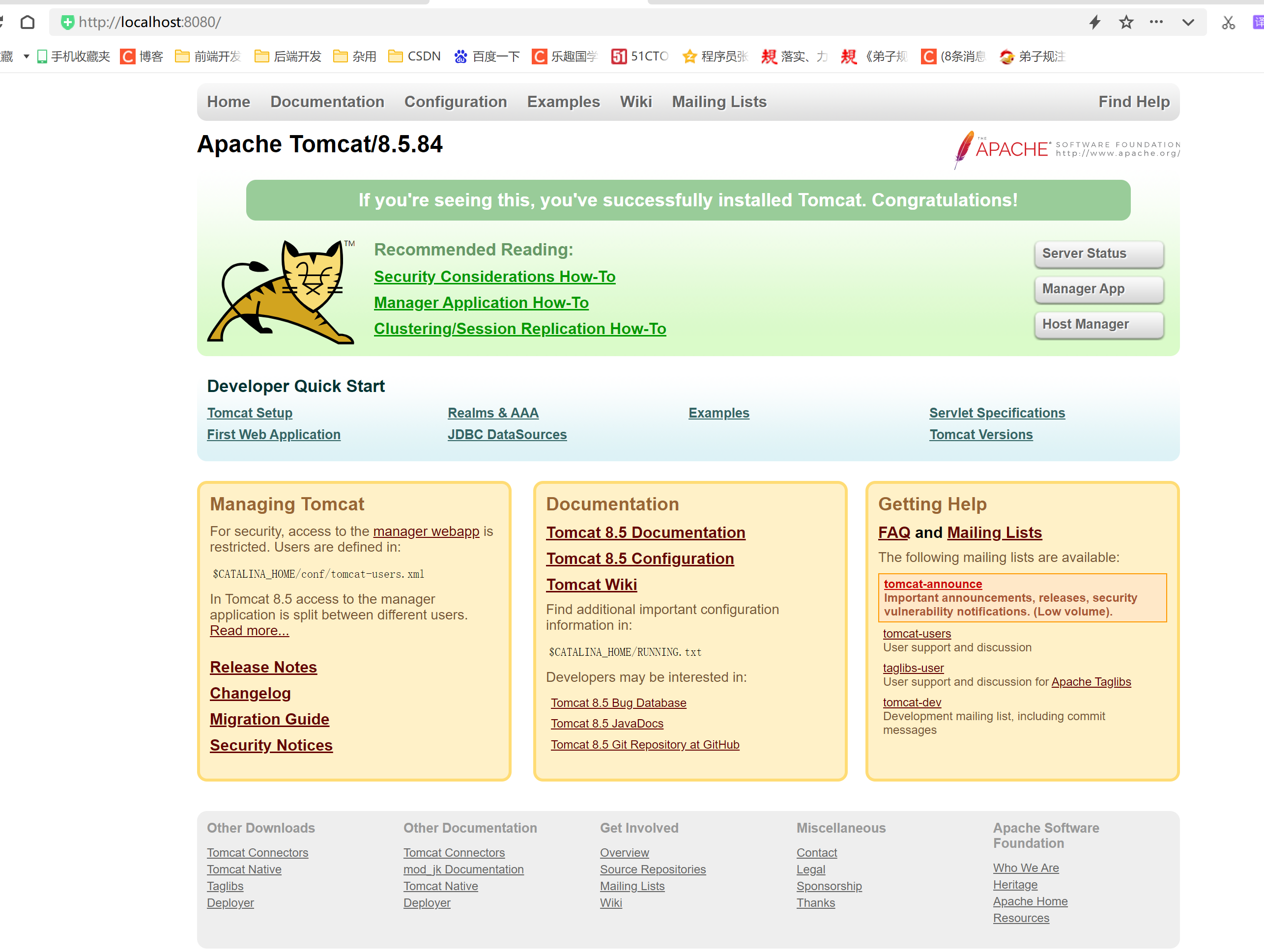The height and width of the screenshot is (952, 1264).
Task: Bookmark page with the star icon
Action: (x=1126, y=22)
